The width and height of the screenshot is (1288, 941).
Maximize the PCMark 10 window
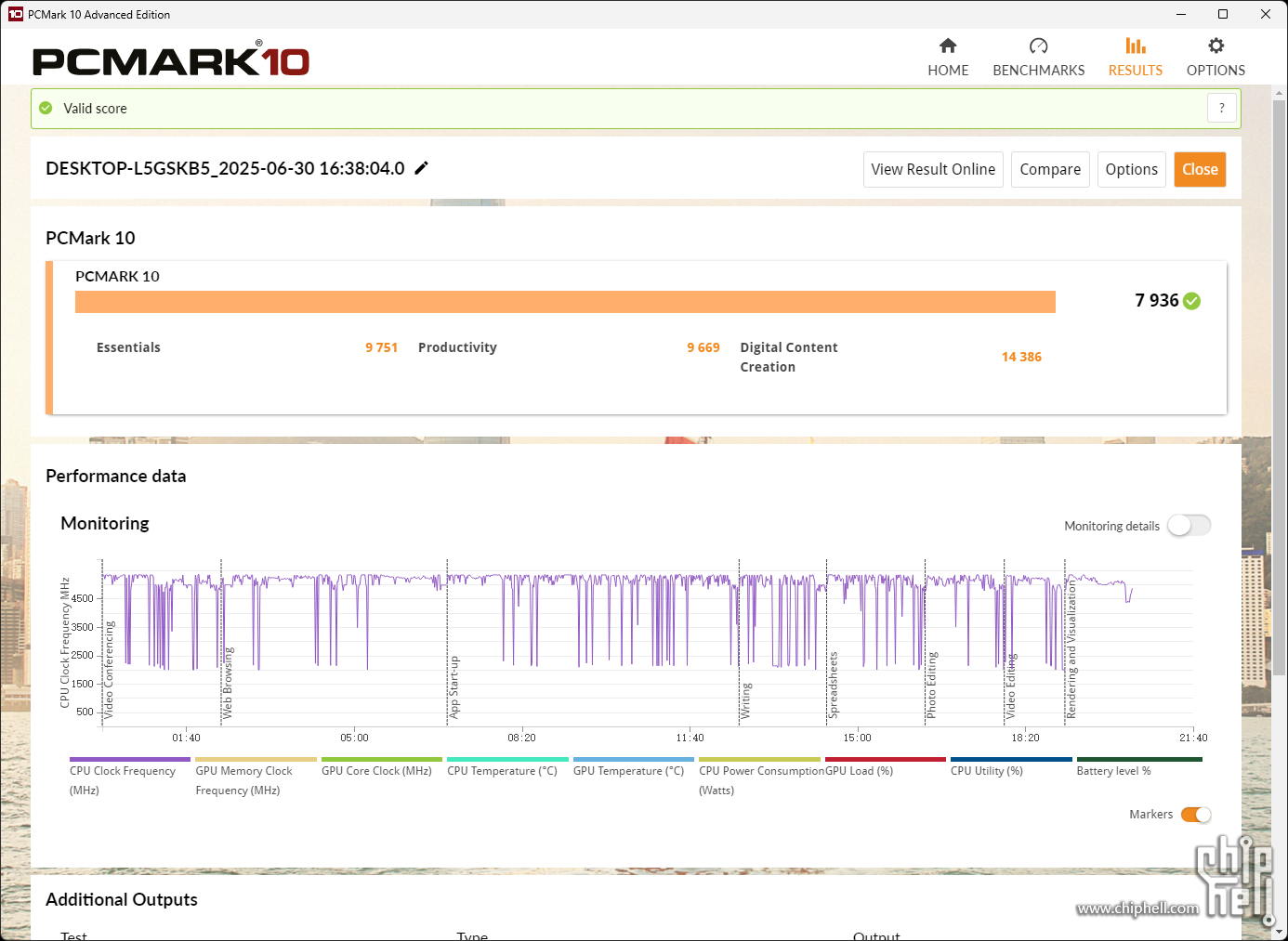1223,14
